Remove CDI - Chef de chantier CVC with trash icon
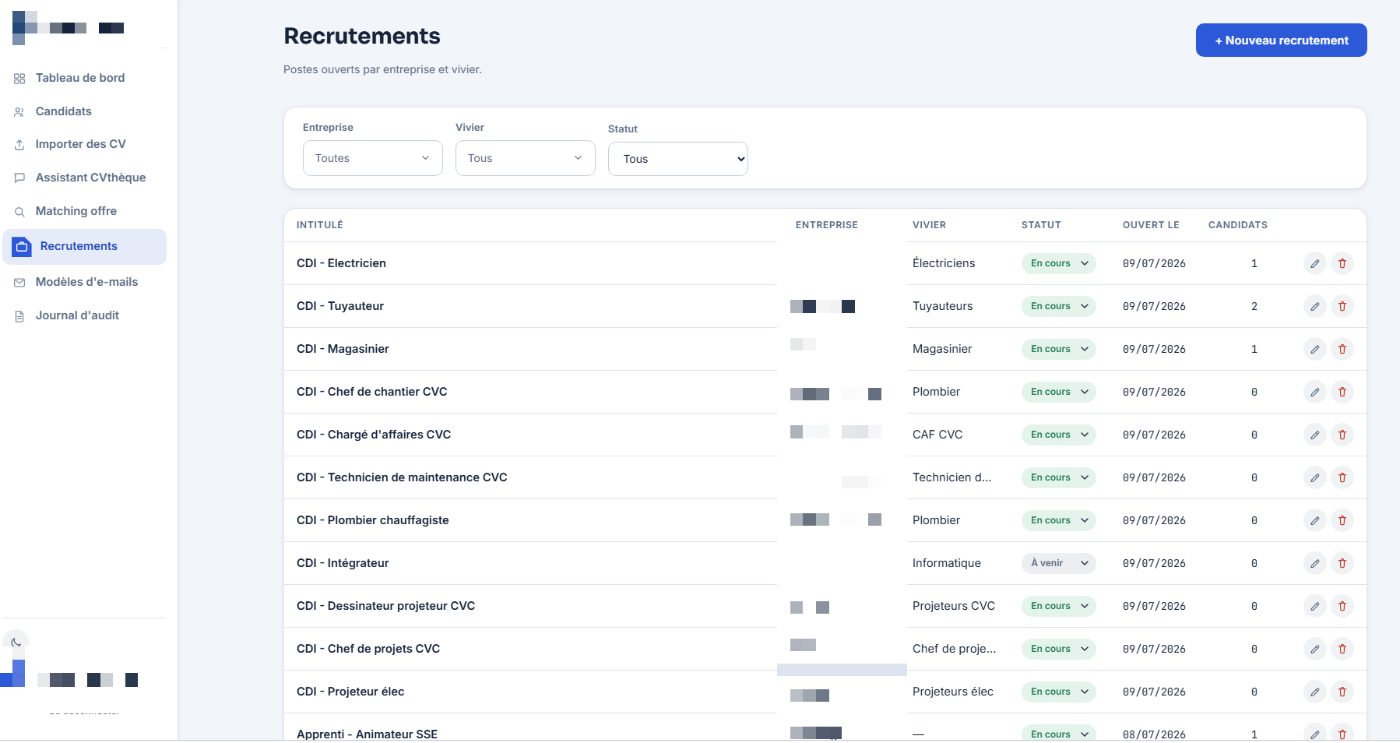The width and height of the screenshot is (1400, 743). point(1342,392)
